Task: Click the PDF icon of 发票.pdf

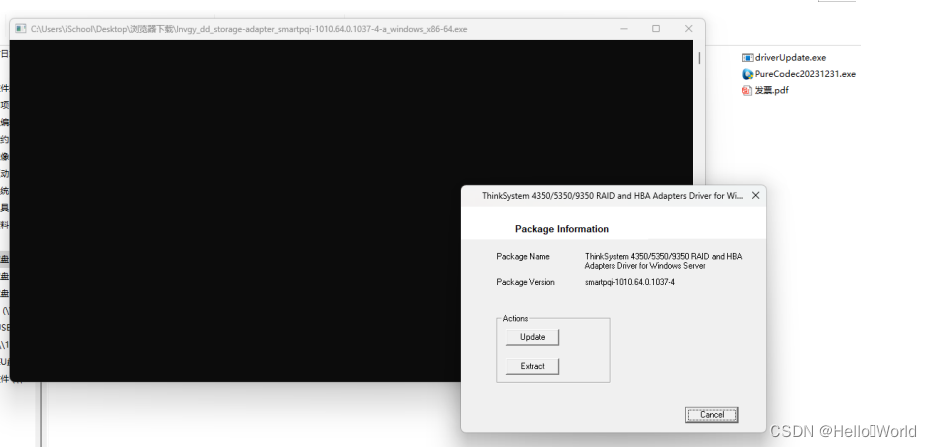Action: click(x=747, y=90)
